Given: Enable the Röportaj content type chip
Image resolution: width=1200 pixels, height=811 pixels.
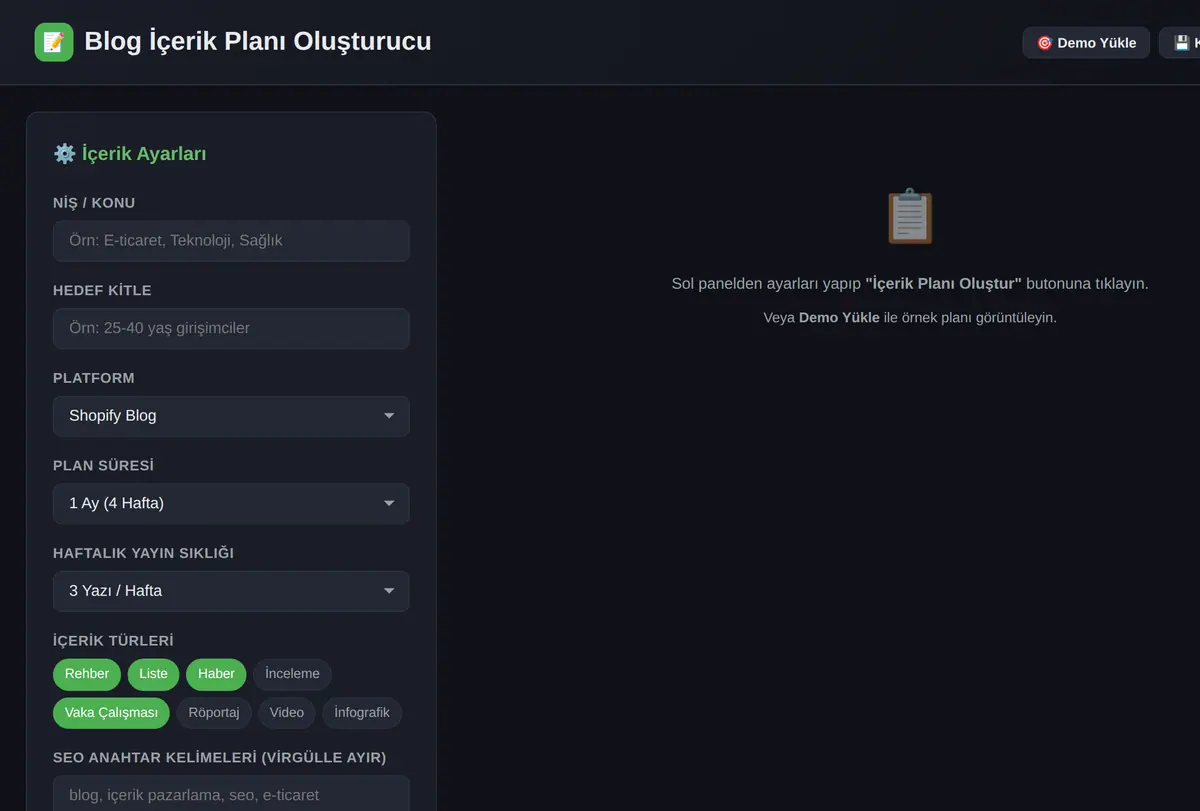Looking at the screenshot, I should [214, 713].
